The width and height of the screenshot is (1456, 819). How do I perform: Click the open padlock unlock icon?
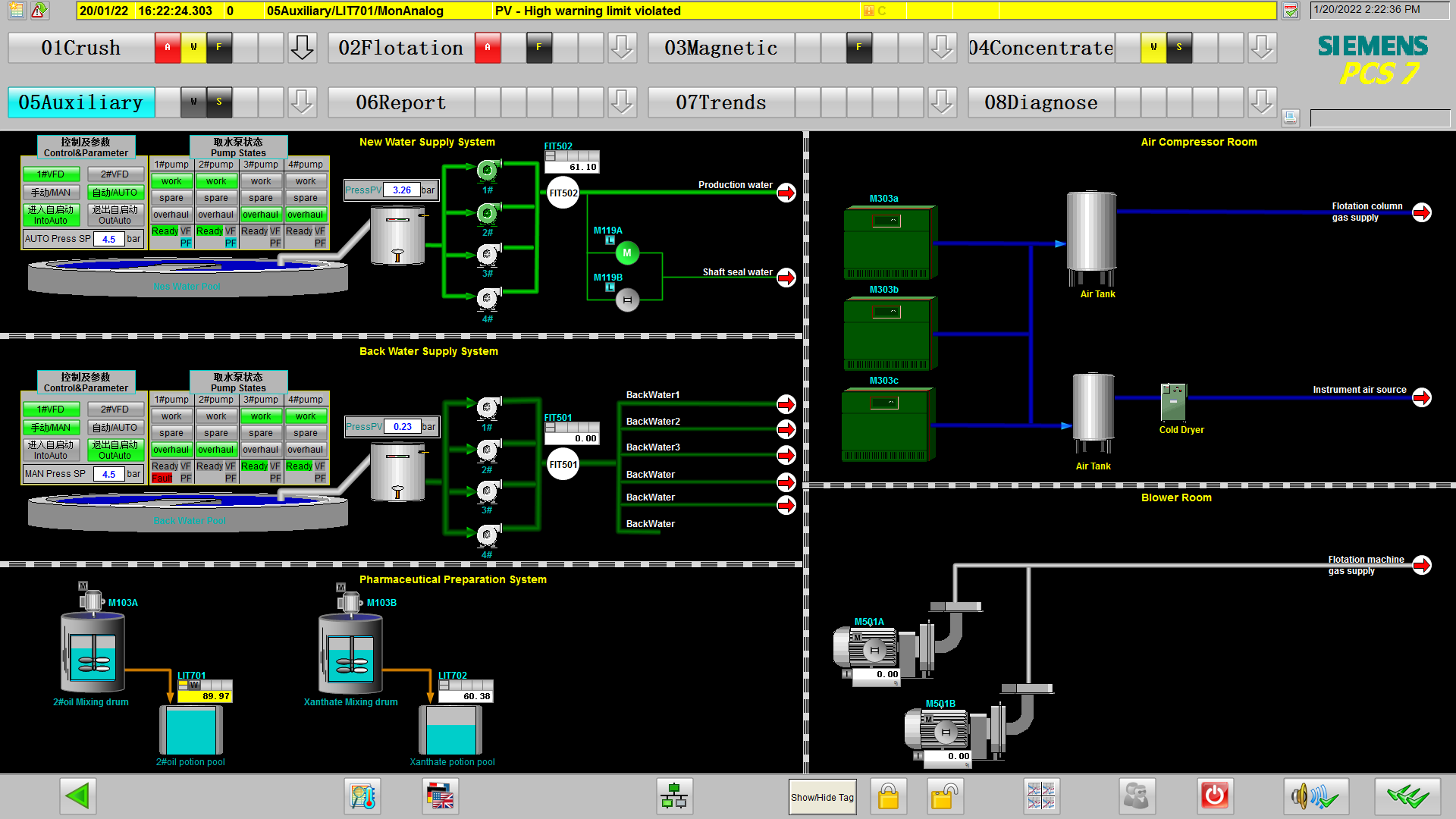tap(944, 796)
